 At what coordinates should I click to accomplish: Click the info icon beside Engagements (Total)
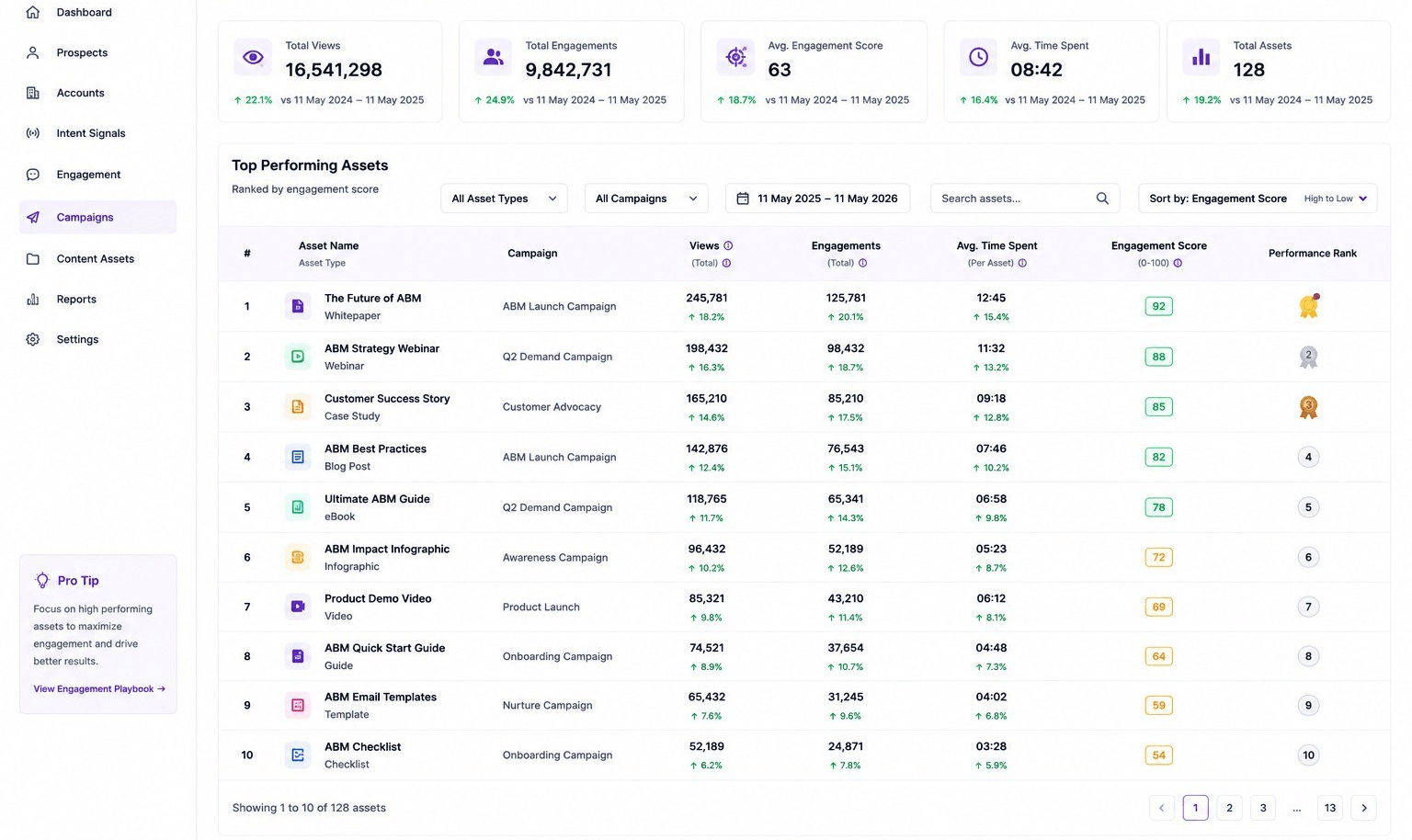pyautogui.click(x=862, y=263)
